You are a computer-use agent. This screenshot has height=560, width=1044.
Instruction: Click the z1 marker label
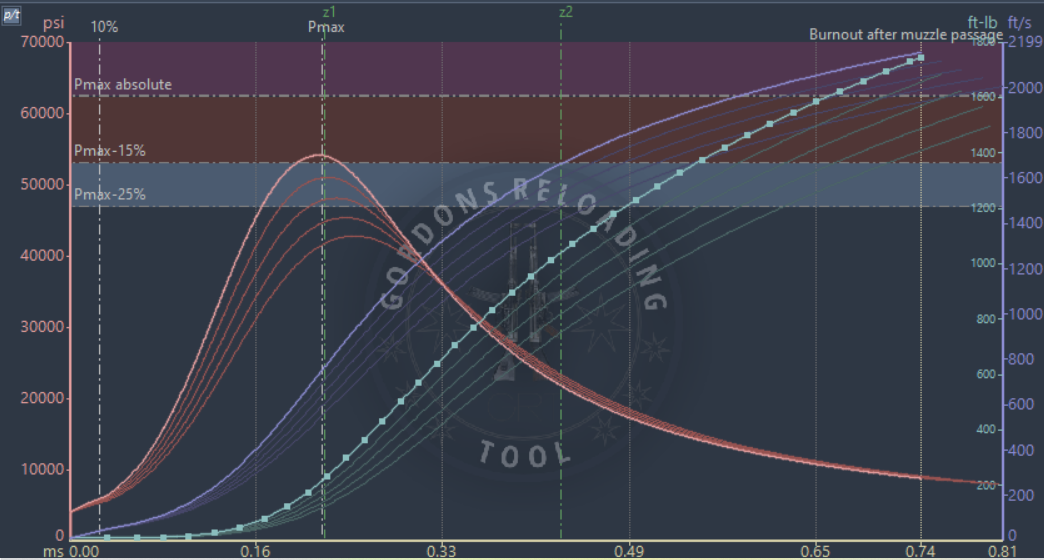(330, 12)
